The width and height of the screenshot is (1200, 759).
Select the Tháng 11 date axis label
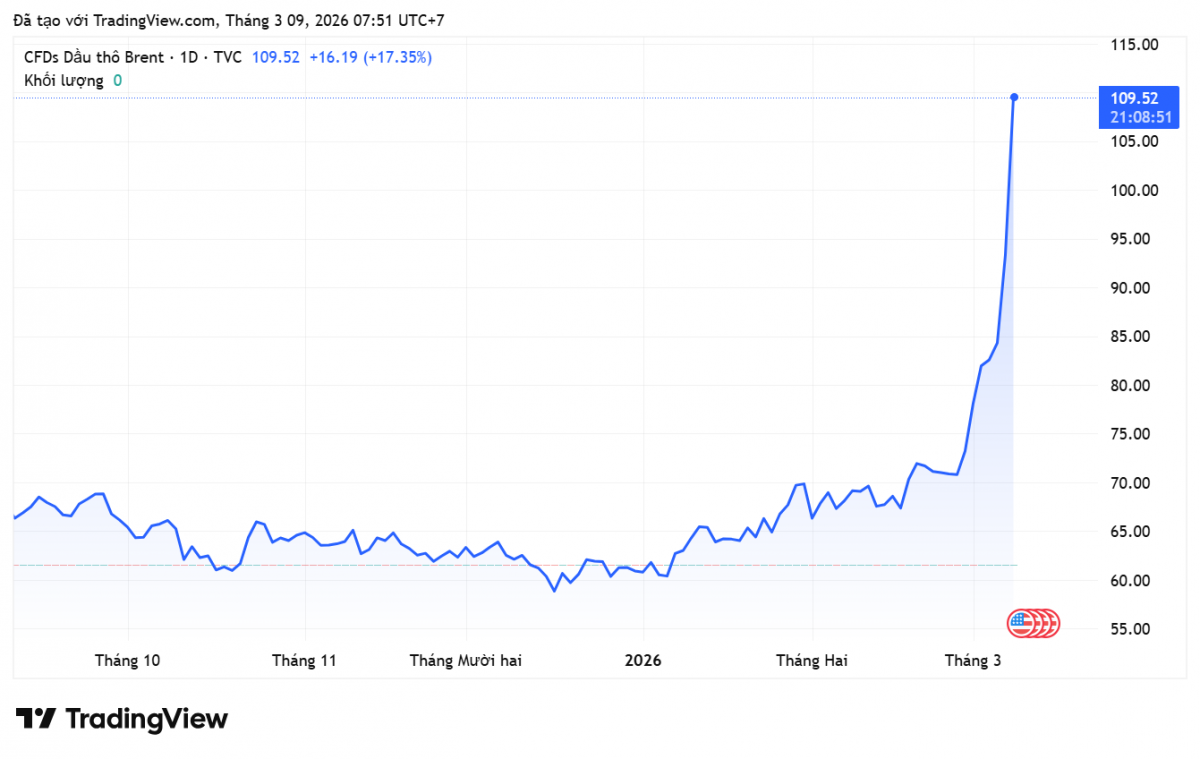304,660
